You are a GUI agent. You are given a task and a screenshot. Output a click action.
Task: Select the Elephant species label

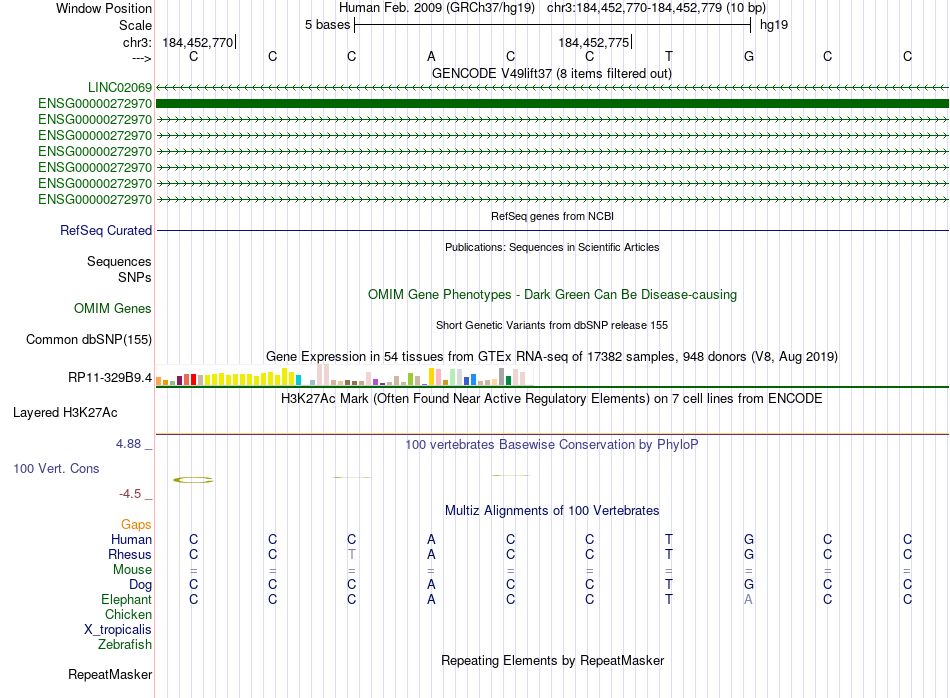(127, 599)
